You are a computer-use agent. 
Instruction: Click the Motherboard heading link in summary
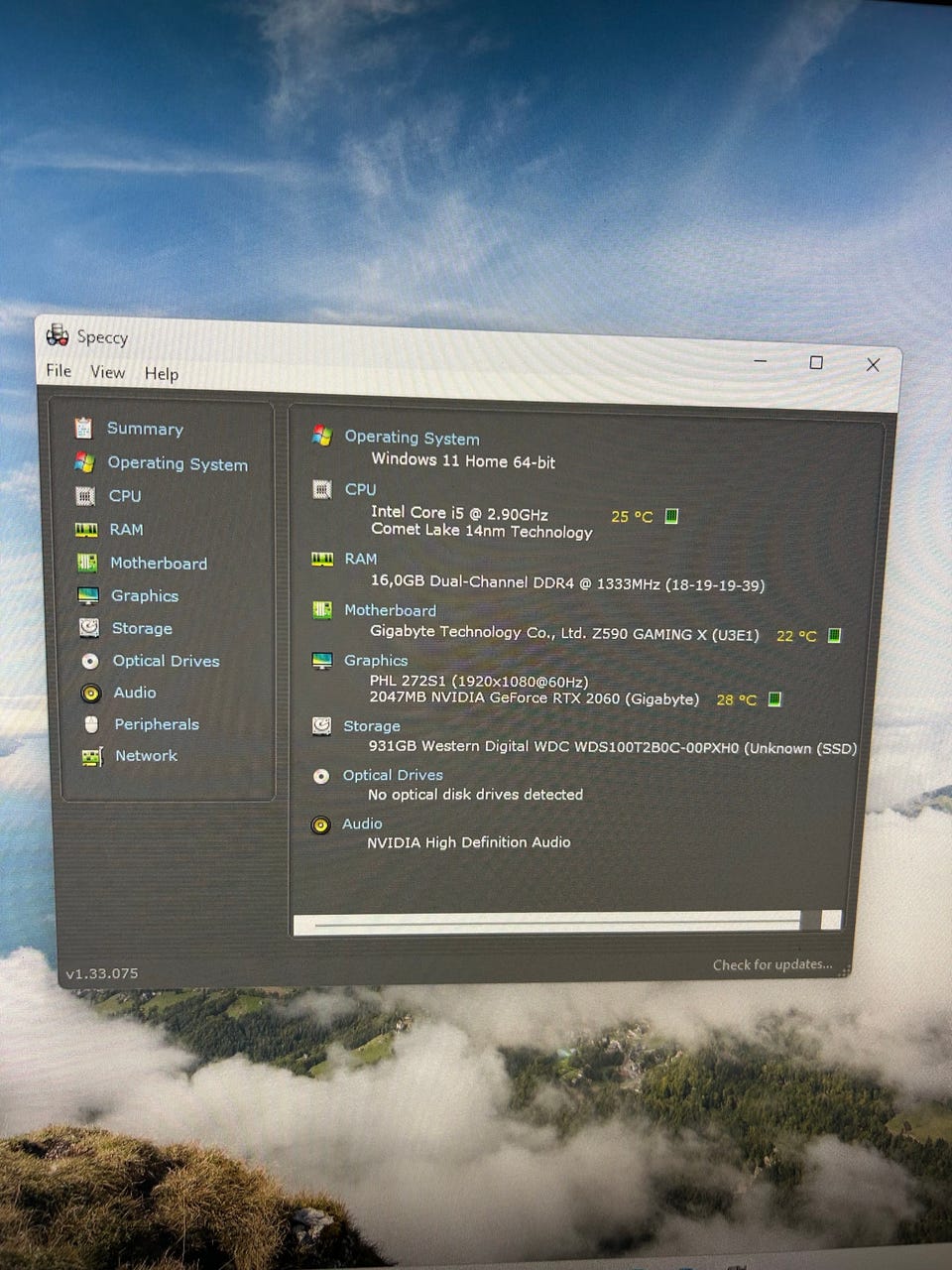[x=390, y=610]
